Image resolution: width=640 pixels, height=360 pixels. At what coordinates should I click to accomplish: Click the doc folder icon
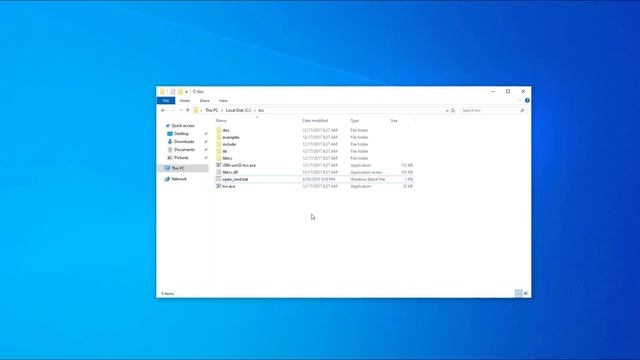[219, 130]
